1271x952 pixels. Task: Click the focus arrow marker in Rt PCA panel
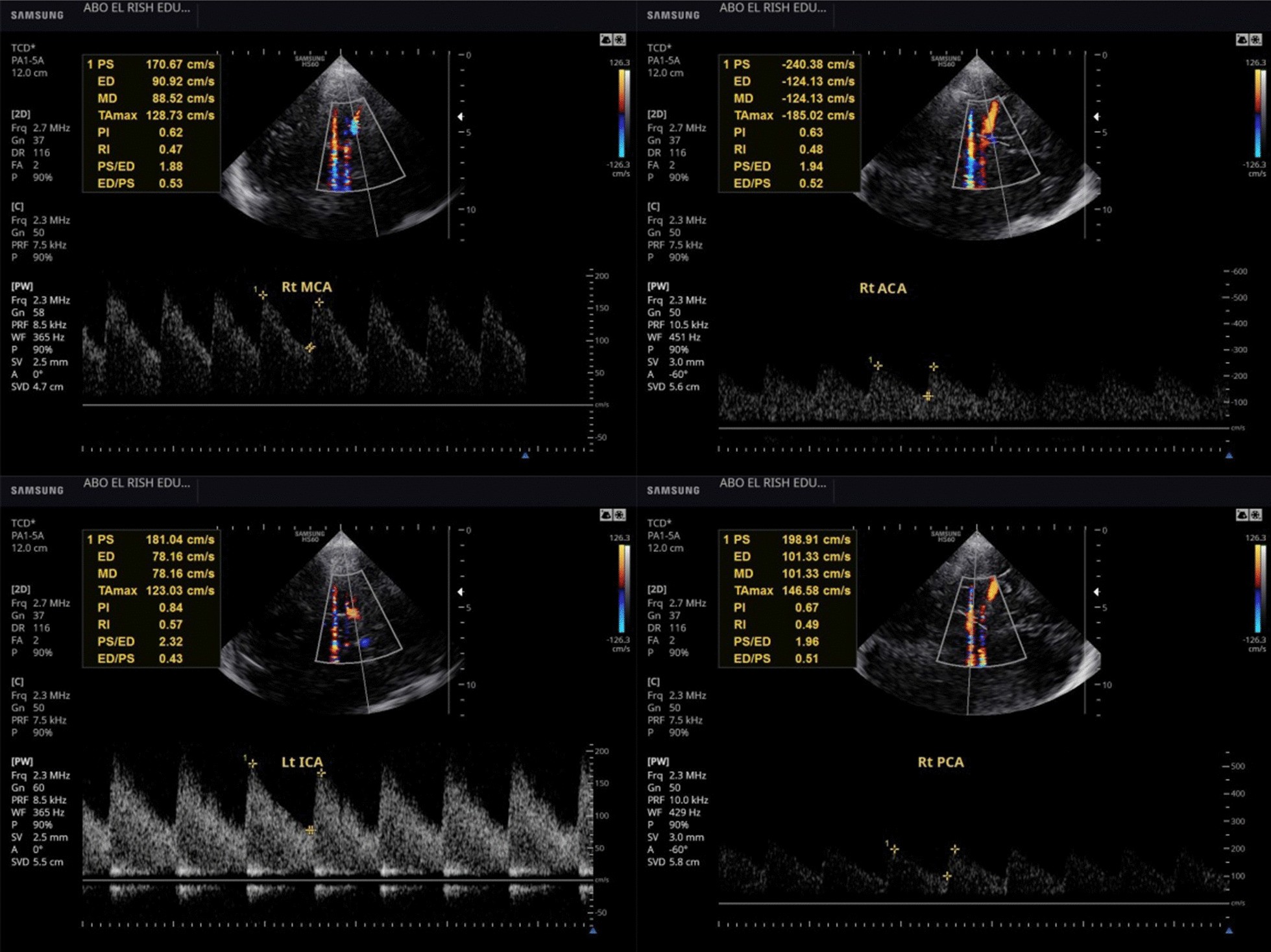point(1096,591)
